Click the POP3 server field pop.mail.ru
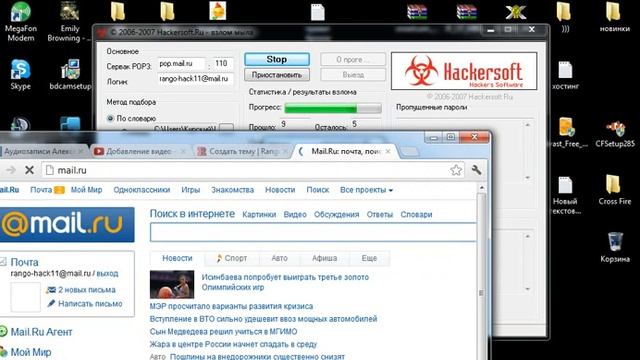 coord(181,64)
